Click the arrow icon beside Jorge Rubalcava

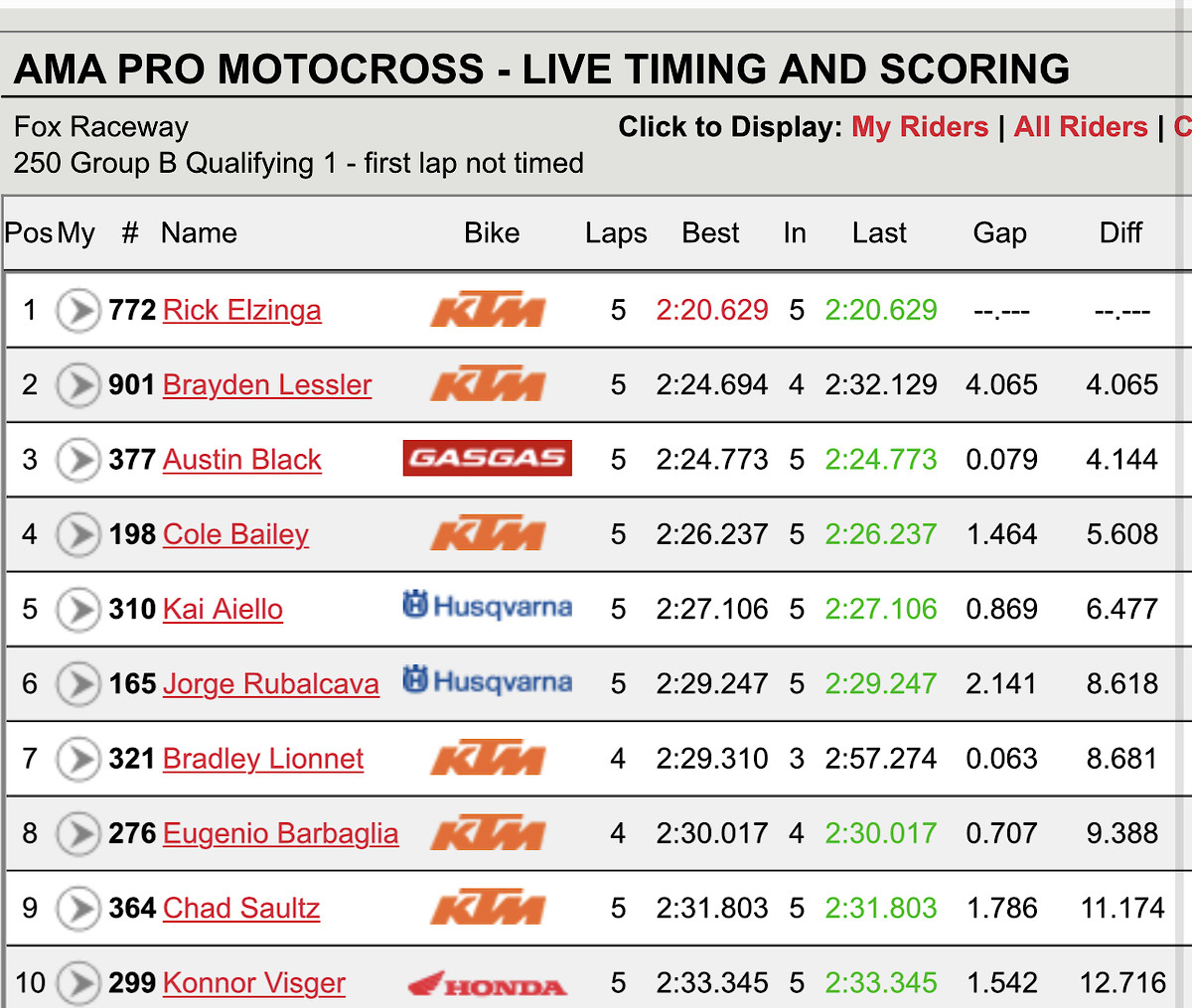click(77, 684)
